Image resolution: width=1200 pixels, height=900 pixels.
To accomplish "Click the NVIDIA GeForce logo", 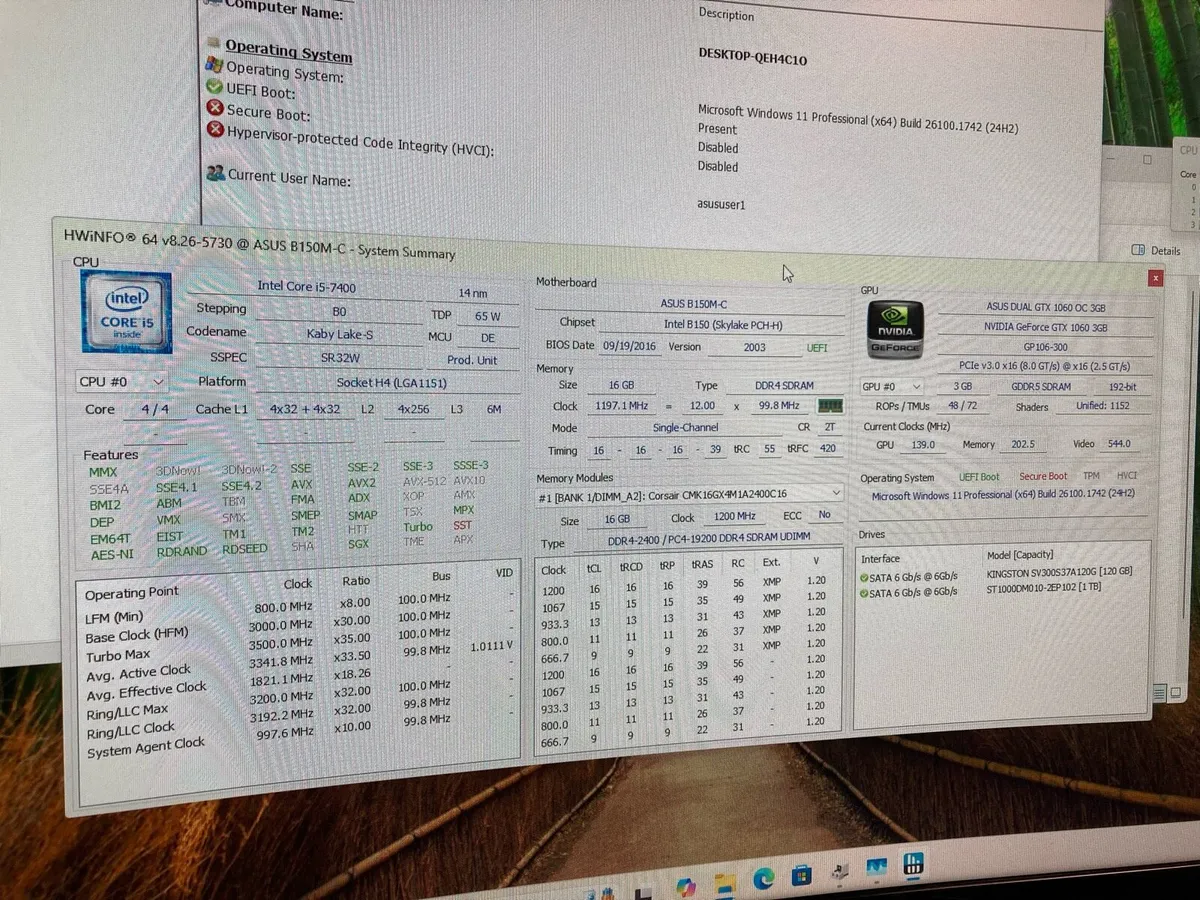I will tap(895, 329).
